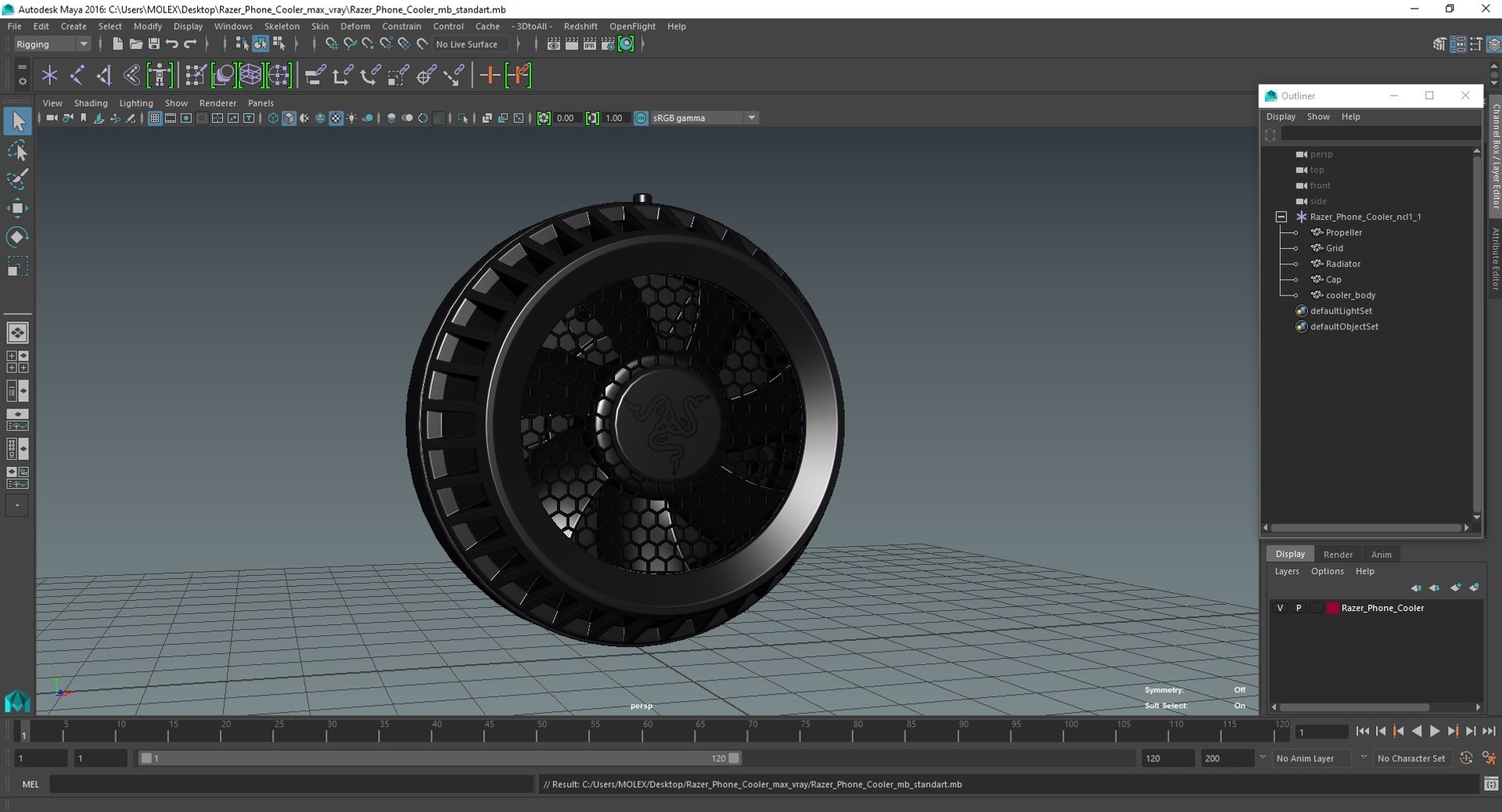Viewport: 1502px width, 812px height.
Task: Activate the Paint Selection tool
Action: [x=17, y=179]
